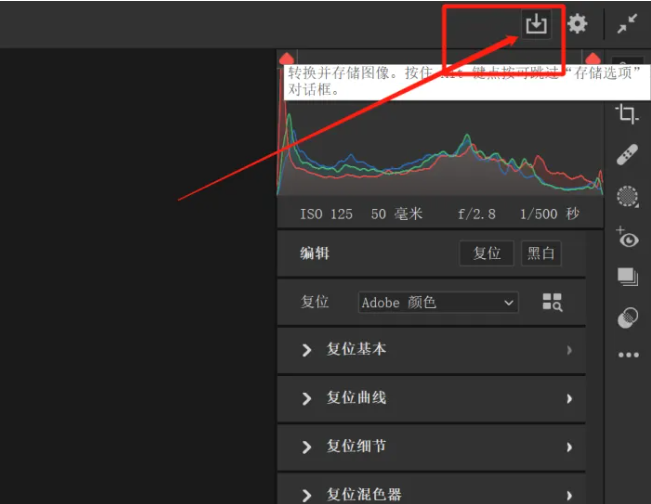The height and width of the screenshot is (504, 651).
Task: Open the preferences gear icon
Action: 577,24
